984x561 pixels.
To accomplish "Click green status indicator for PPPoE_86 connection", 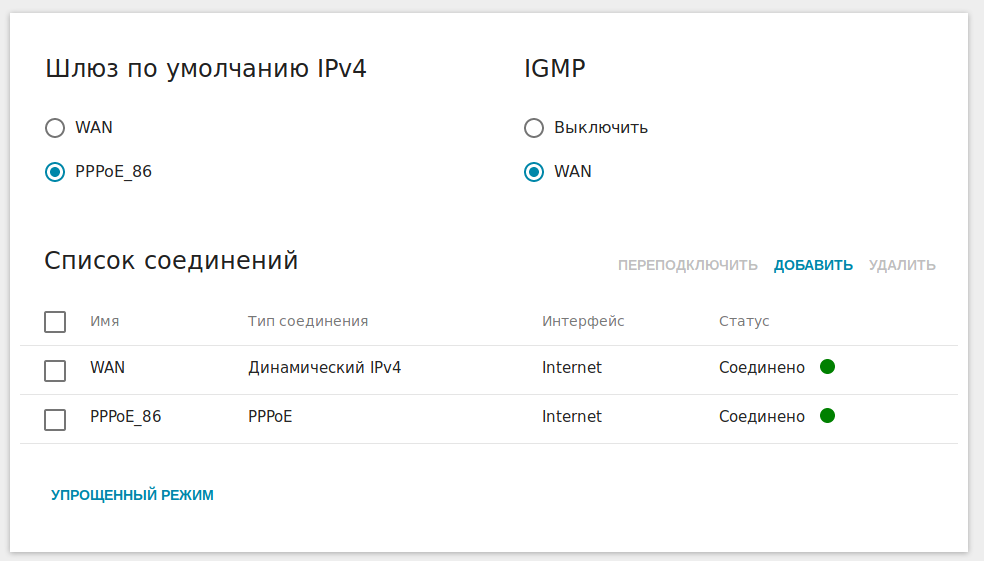I will [x=827, y=415].
